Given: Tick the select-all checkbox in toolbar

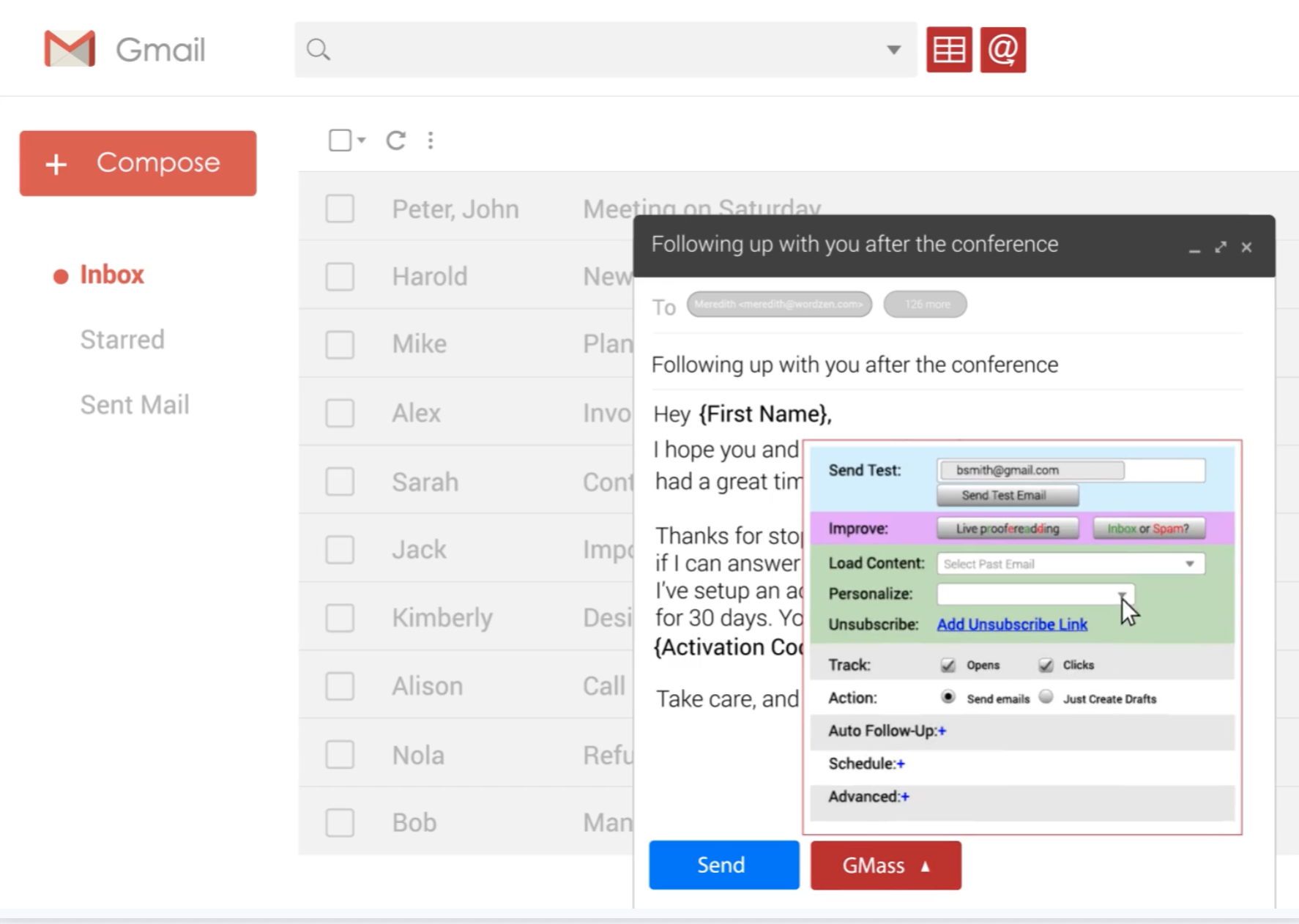Looking at the screenshot, I should (x=340, y=140).
